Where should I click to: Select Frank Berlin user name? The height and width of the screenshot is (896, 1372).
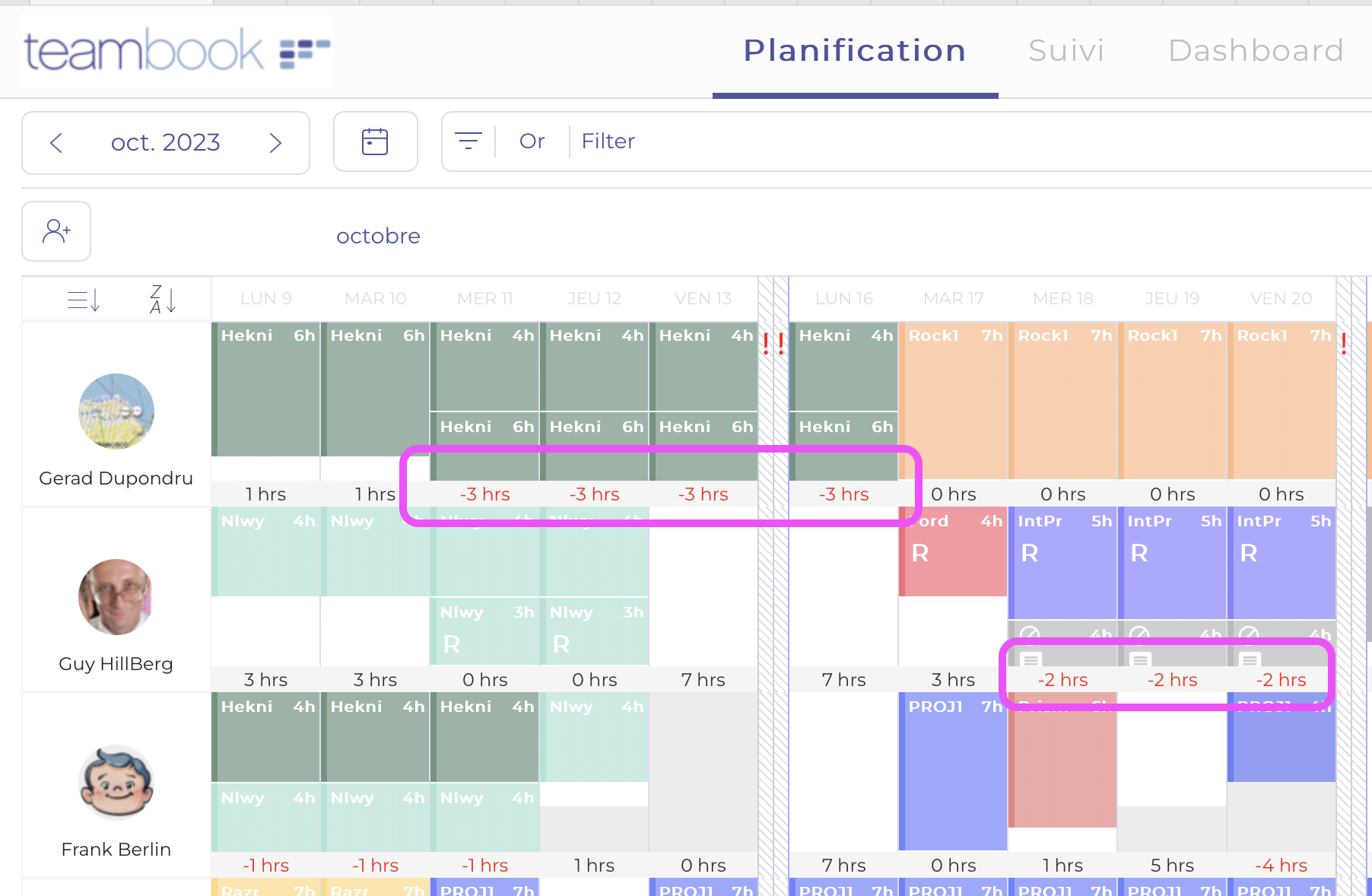click(116, 850)
